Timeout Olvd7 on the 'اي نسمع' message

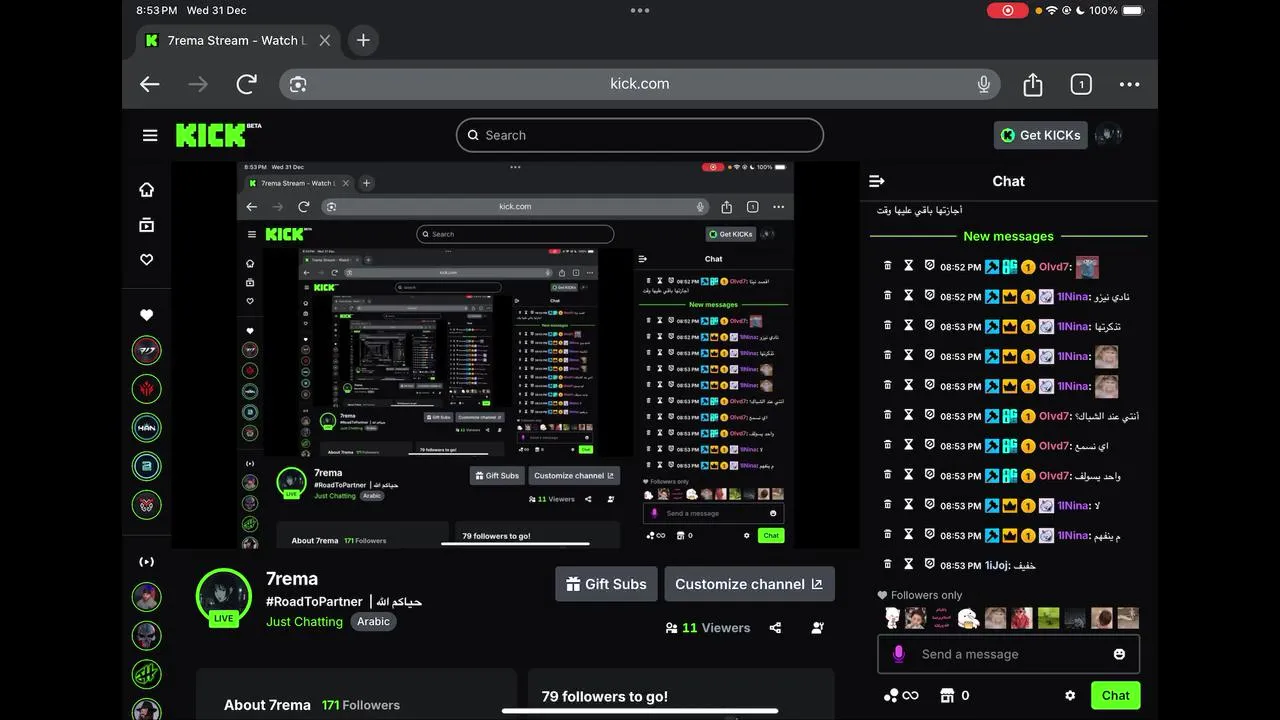[x=909, y=445]
